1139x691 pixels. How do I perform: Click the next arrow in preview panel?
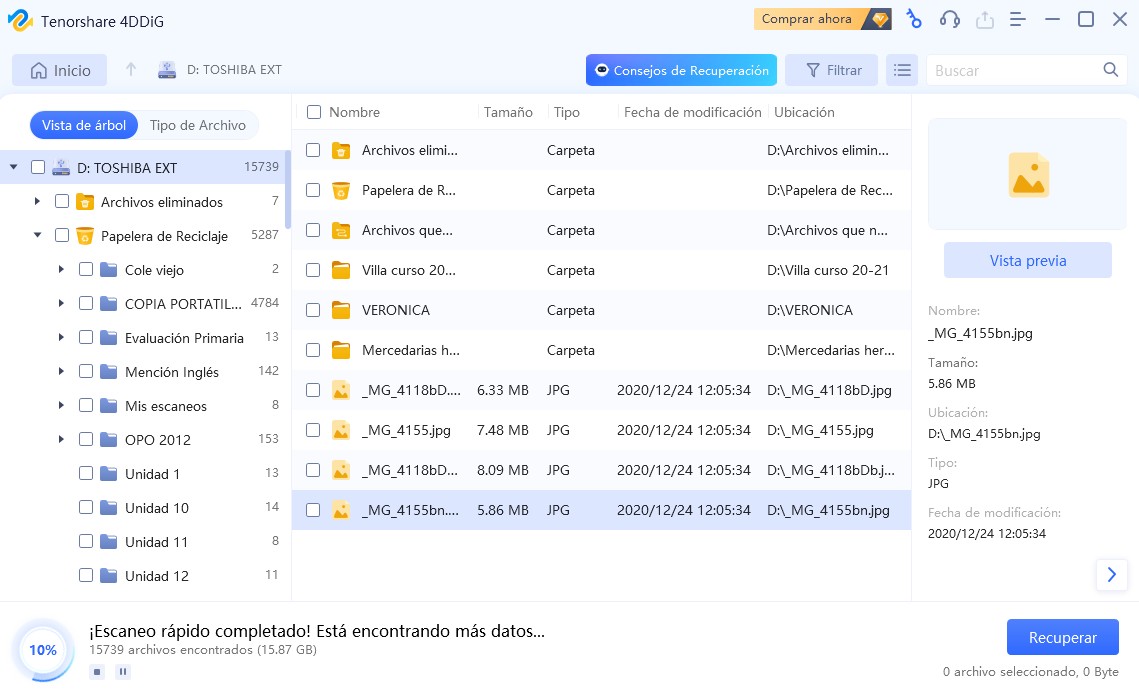pos(1111,575)
